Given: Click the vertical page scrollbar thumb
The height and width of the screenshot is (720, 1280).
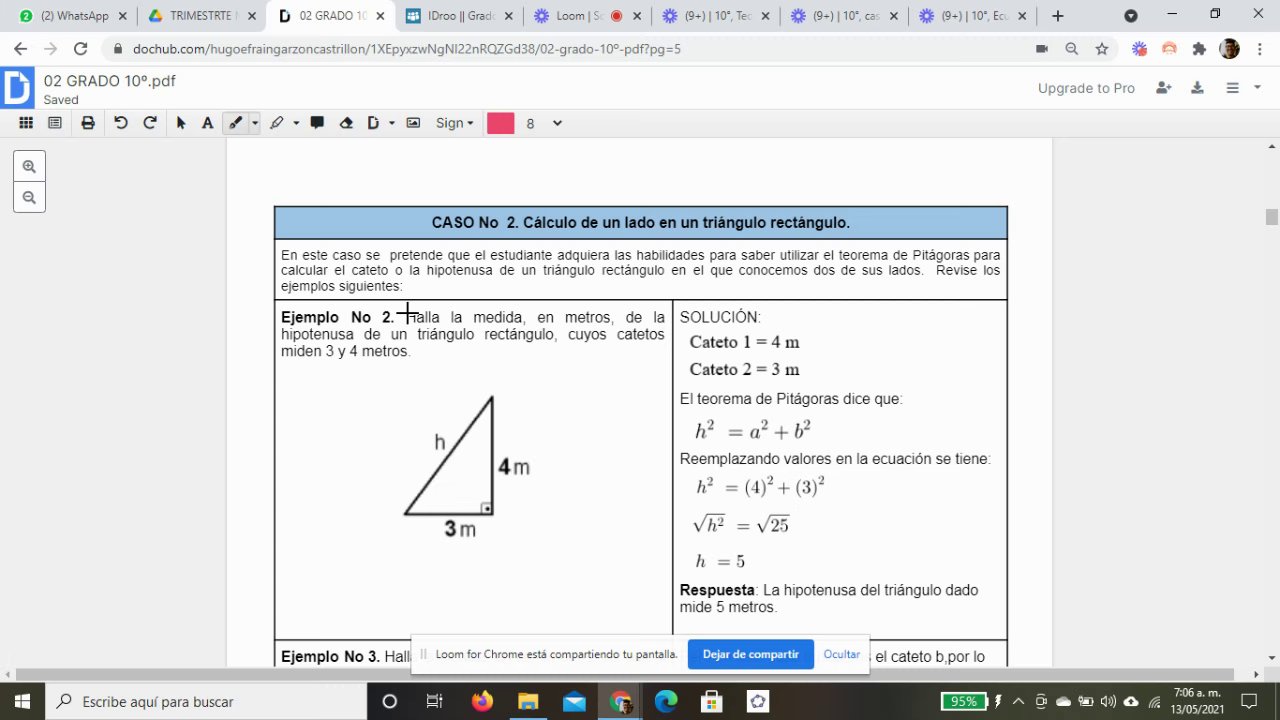Looking at the screenshot, I should tap(1272, 218).
